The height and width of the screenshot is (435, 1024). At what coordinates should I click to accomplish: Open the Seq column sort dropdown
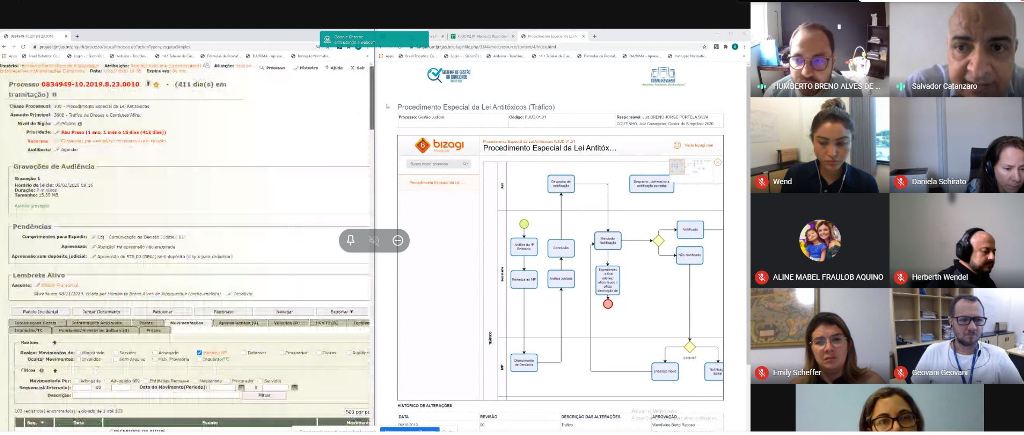tap(42, 423)
